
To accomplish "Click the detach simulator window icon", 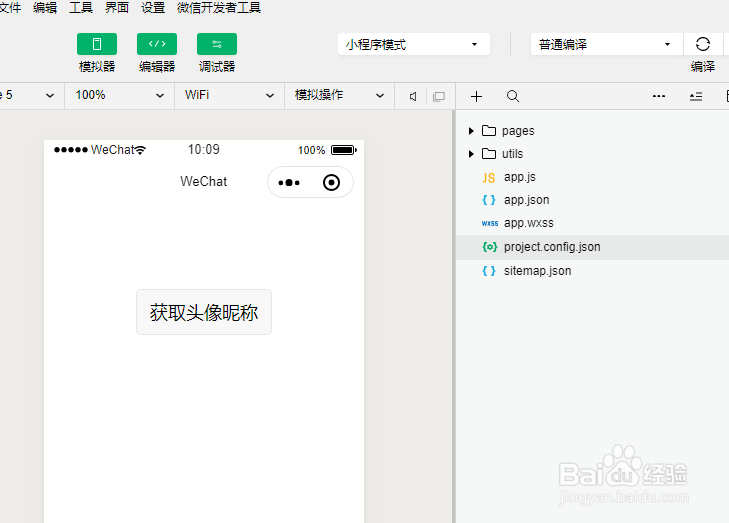I will click(x=439, y=96).
